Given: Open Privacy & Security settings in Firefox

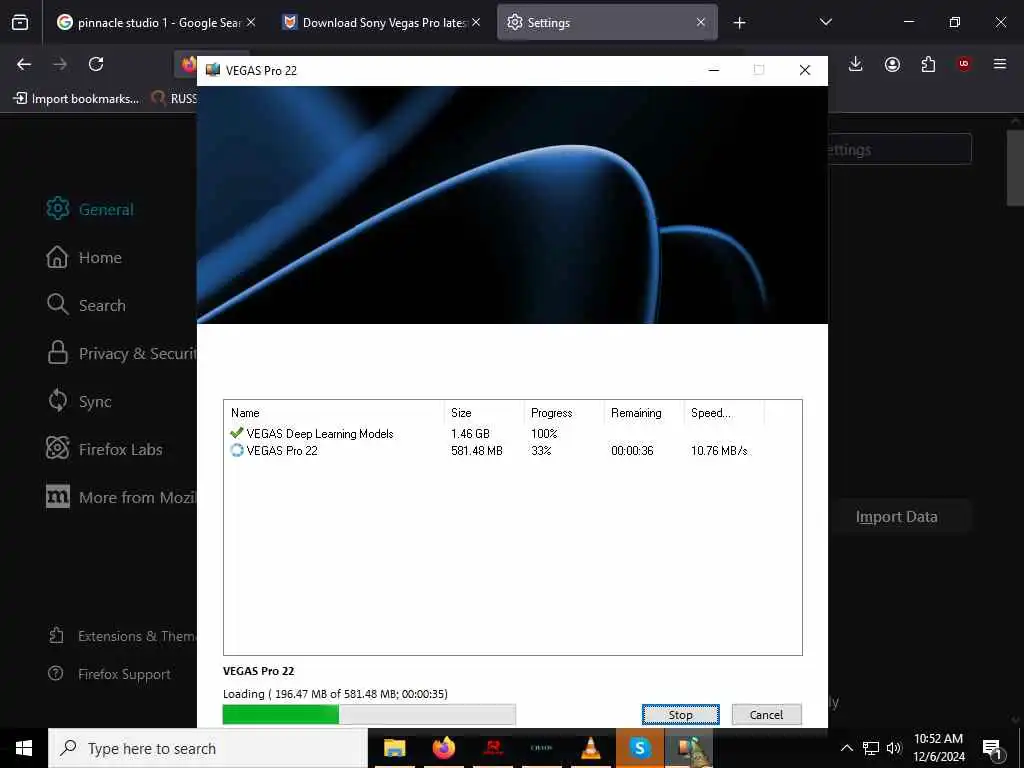Looking at the screenshot, I should click(121, 353).
